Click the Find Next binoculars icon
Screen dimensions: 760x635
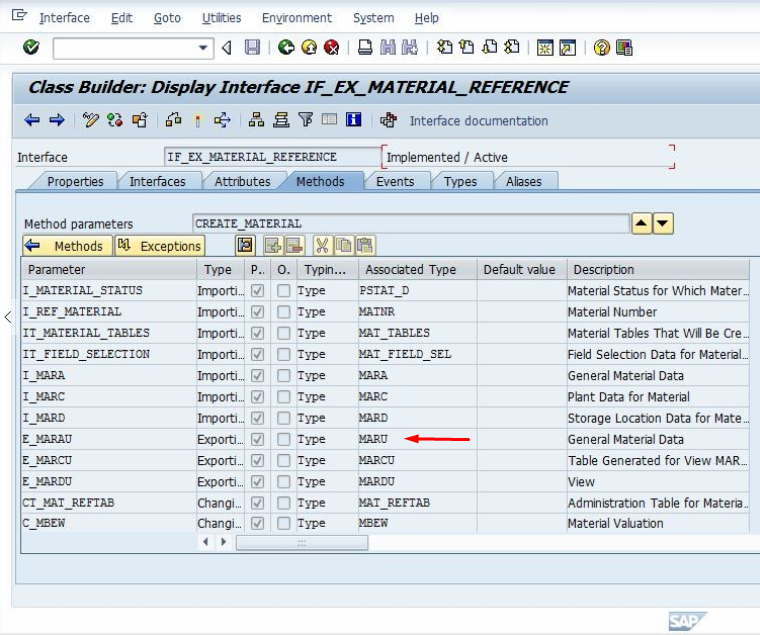tap(410, 48)
